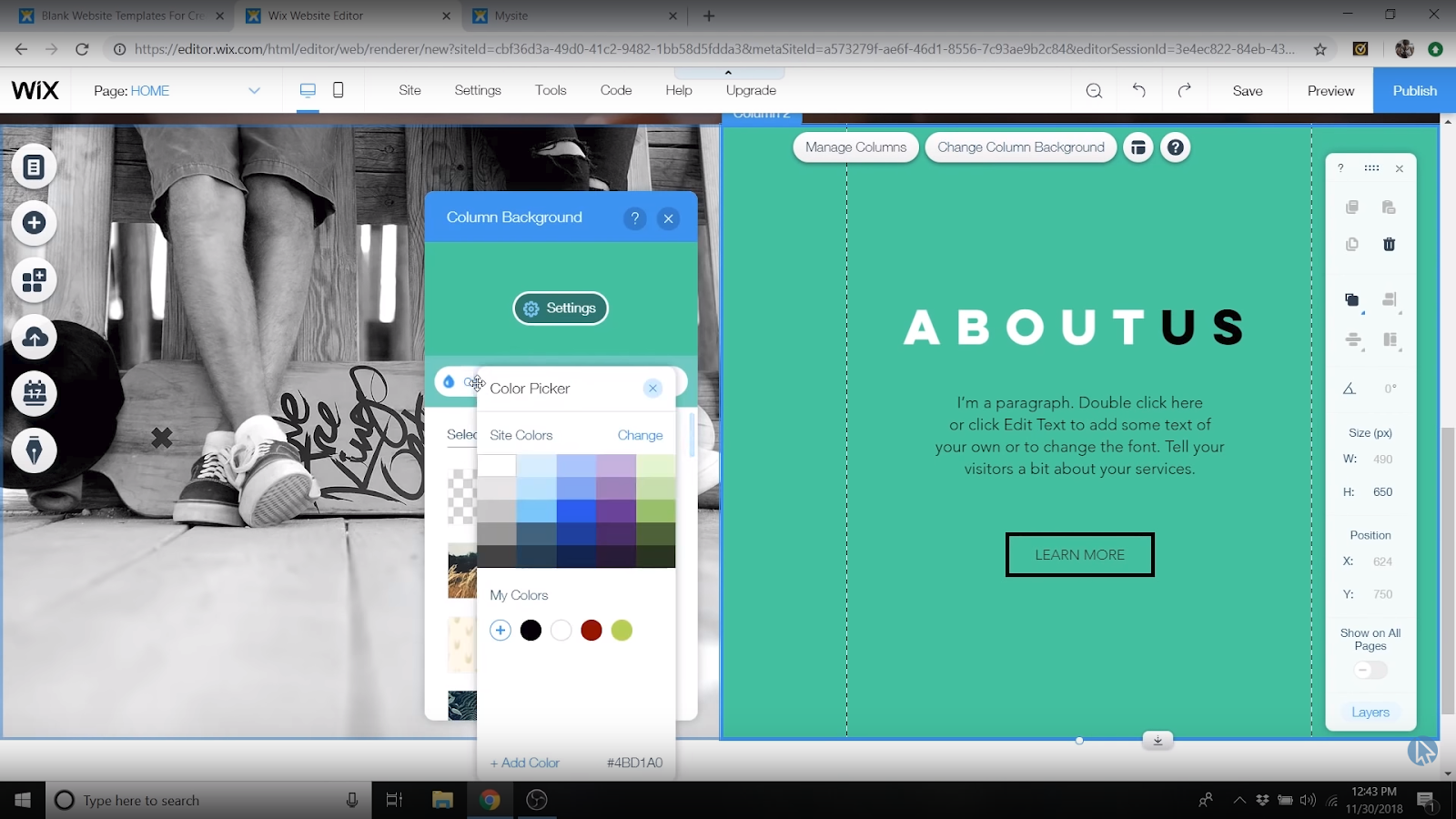Collapse the top bar using the small arrow
This screenshot has height=819, width=1456.
(728, 73)
